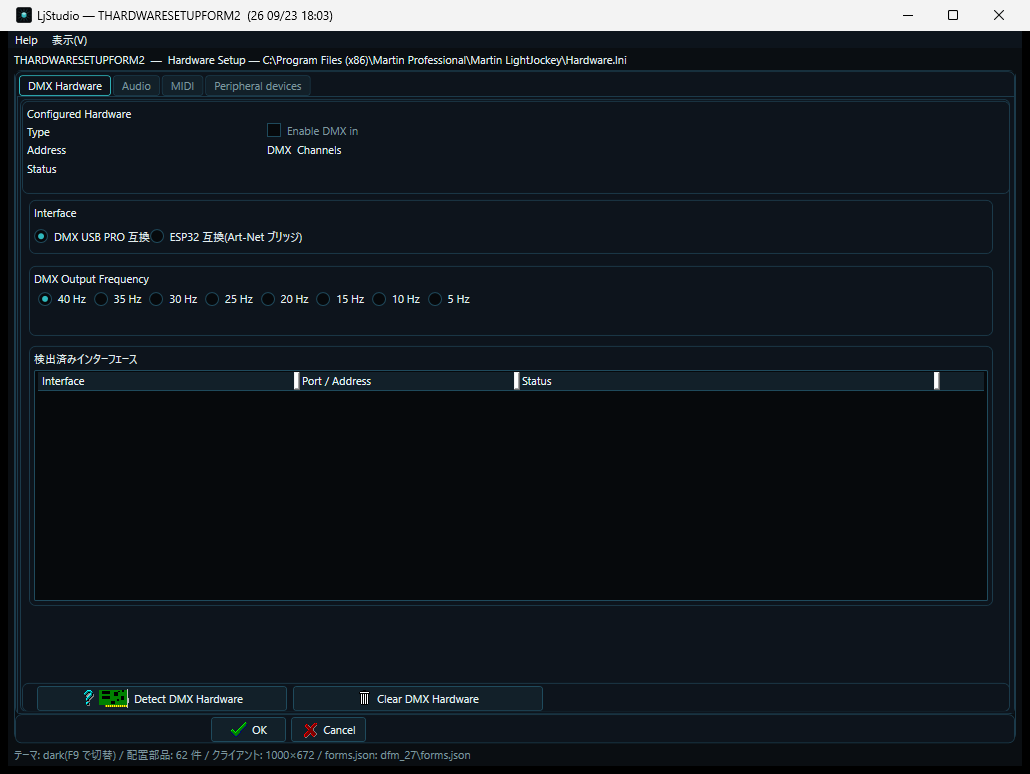Open the Peripheral devices tab

[x=258, y=86]
